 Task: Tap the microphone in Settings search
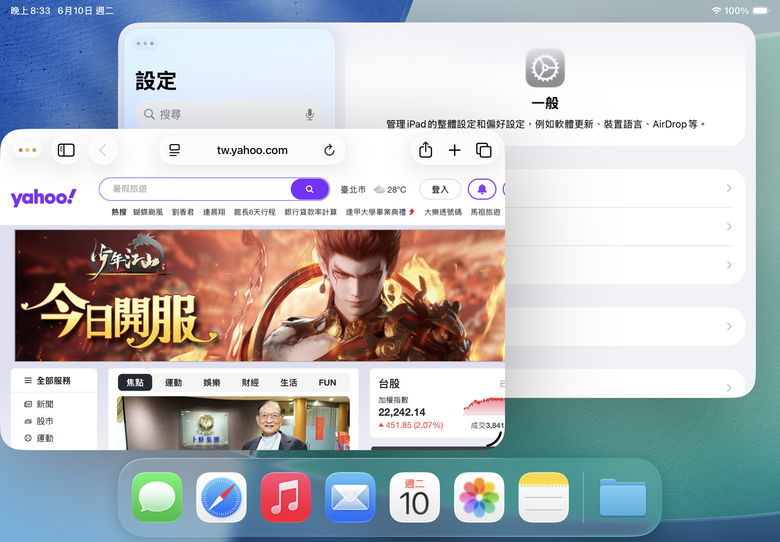[309, 114]
